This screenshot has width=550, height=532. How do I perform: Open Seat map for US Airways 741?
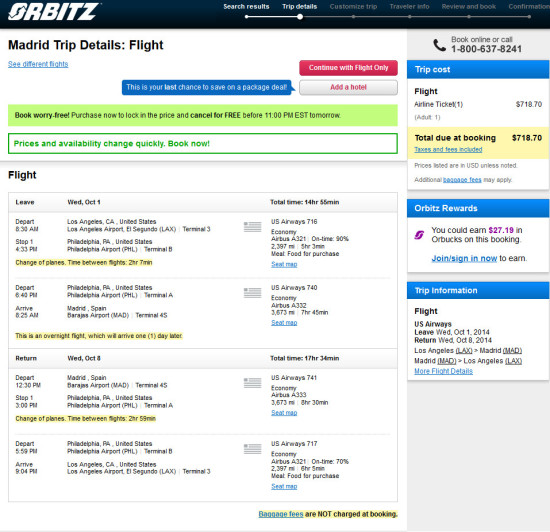284,413
